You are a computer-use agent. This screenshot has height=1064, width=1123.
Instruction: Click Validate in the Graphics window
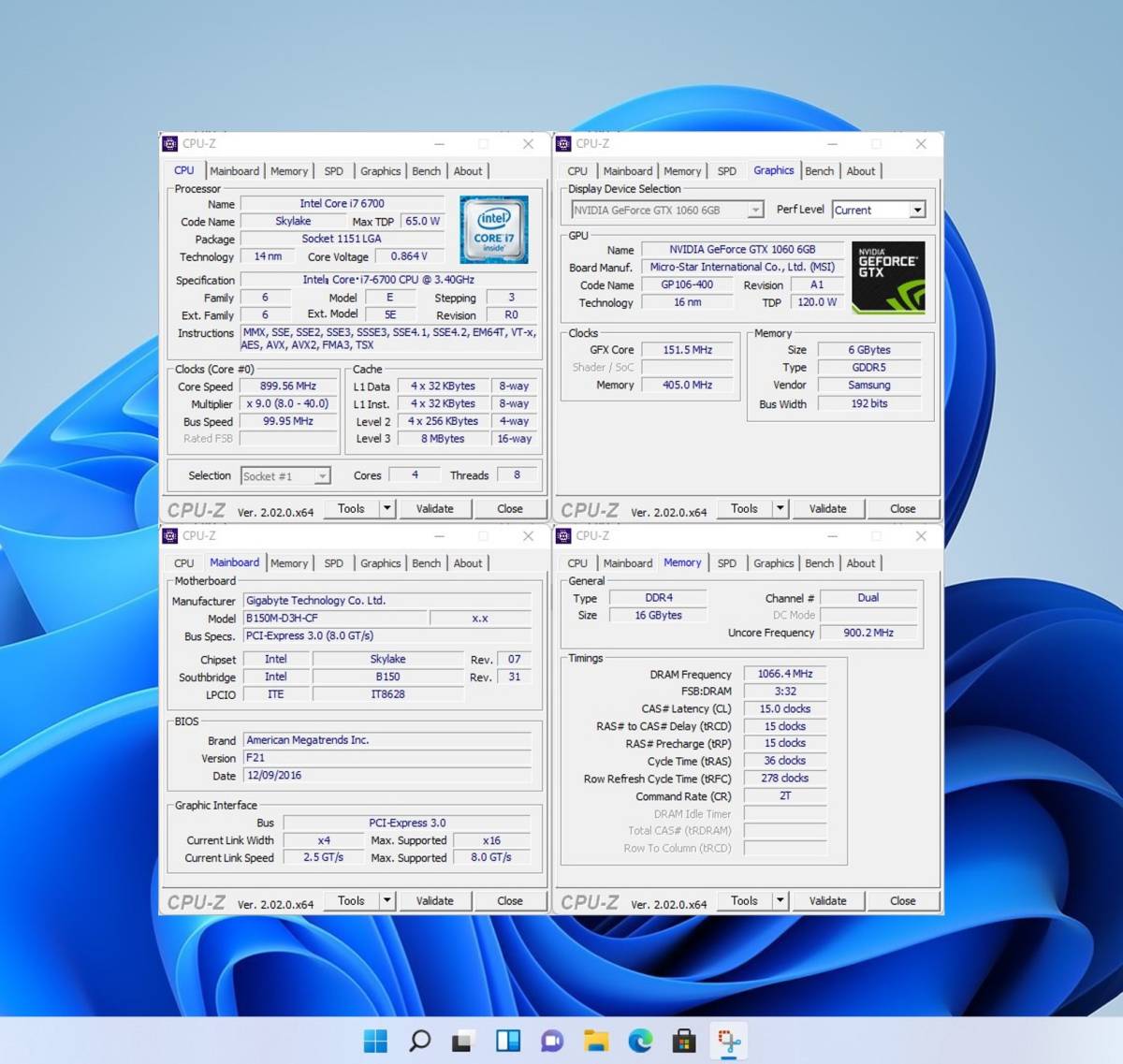pyautogui.click(x=827, y=508)
